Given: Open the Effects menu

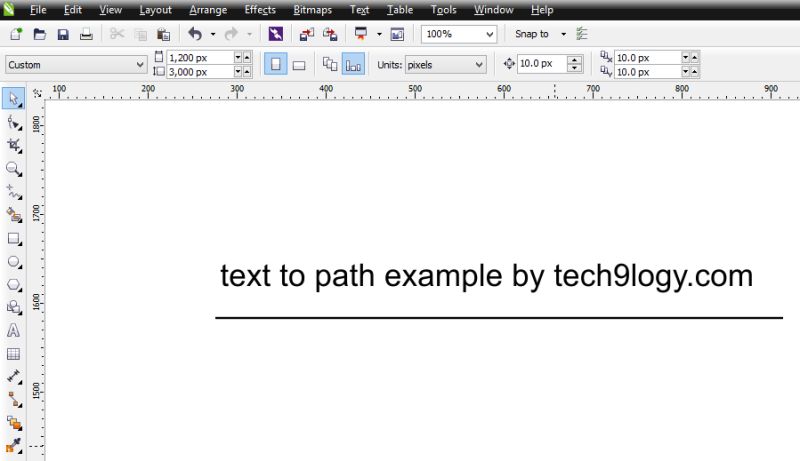Looking at the screenshot, I should (x=260, y=10).
